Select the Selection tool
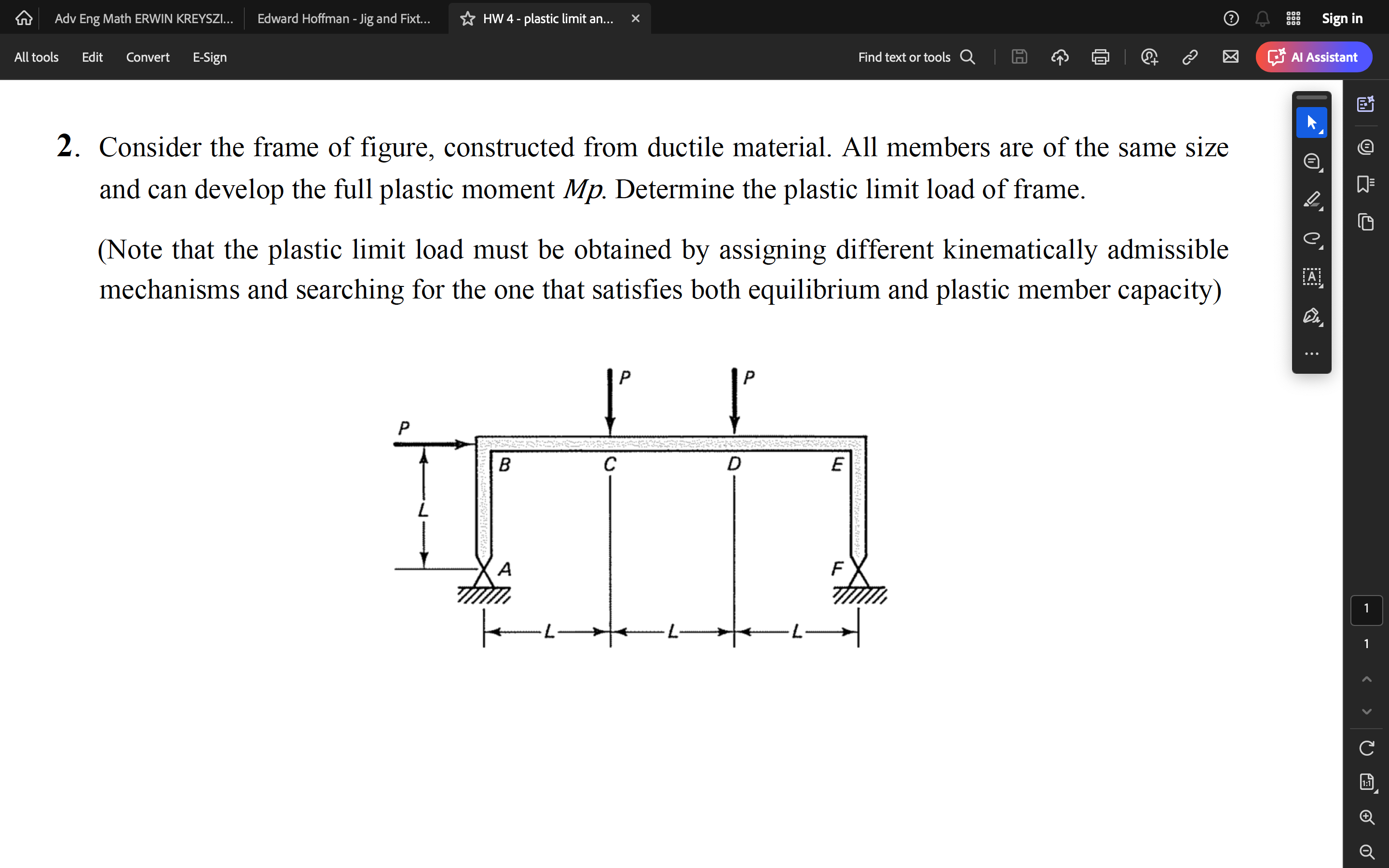 tap(1312, 122)
